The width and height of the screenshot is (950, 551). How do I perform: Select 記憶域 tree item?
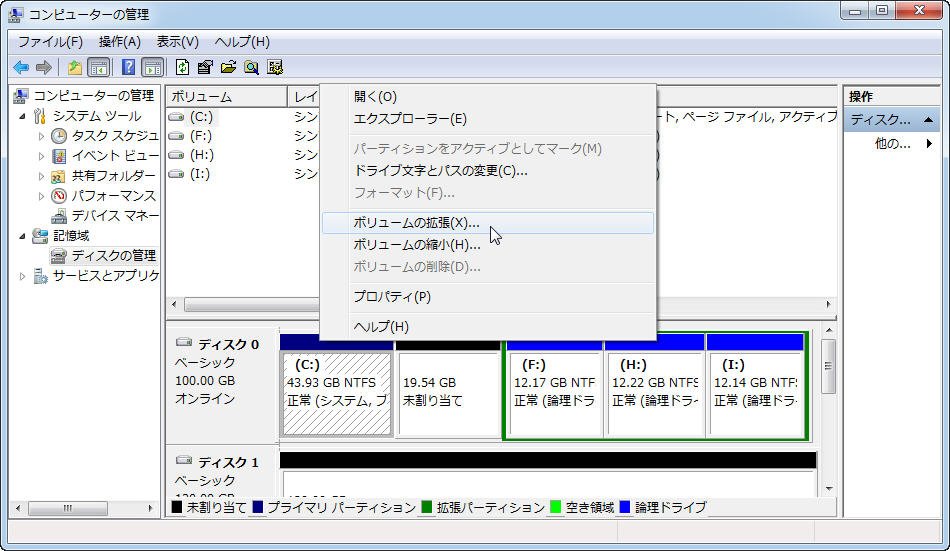70,236
